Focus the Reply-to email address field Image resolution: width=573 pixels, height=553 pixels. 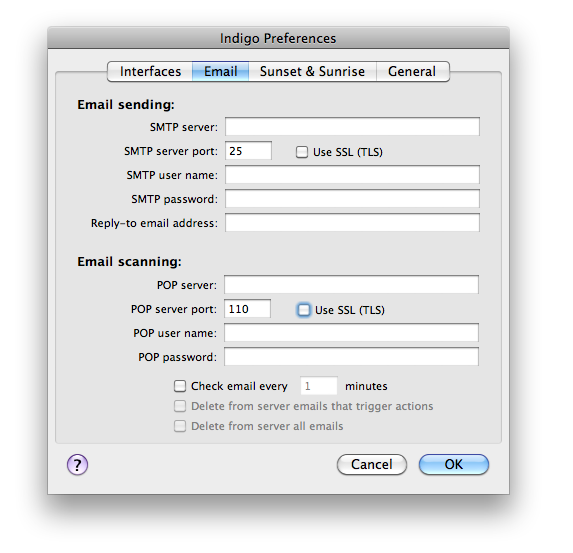352,223
